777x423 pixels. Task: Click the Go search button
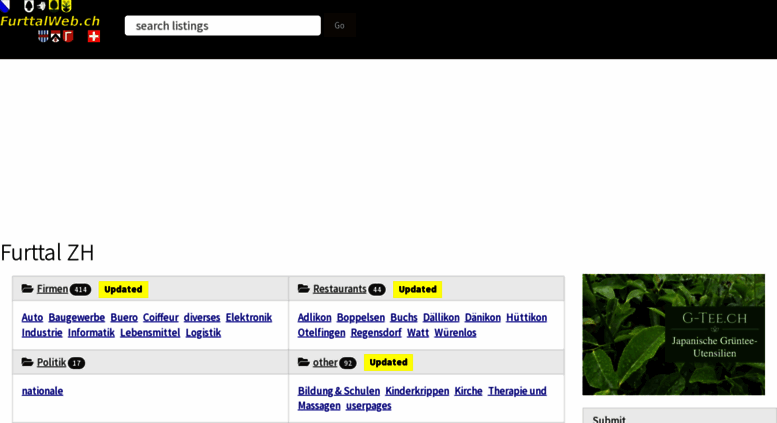coord(339,26)
